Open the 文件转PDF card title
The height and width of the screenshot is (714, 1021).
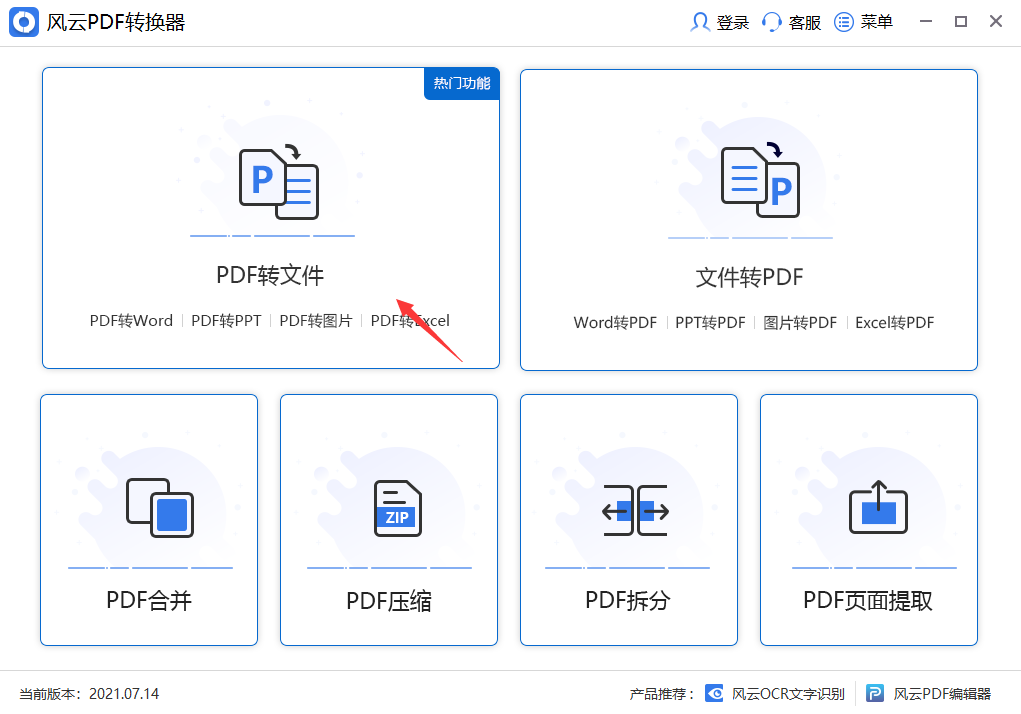[749, 277]
